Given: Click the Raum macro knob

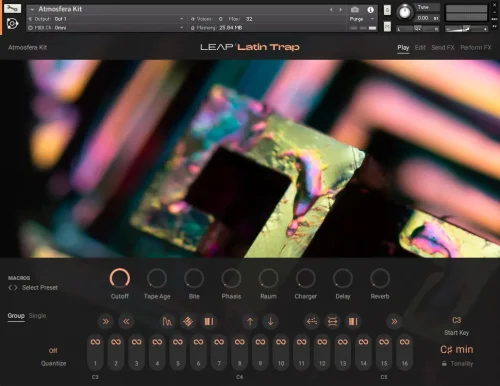Looking at the screenshot, I should click(x=268, y=278).
